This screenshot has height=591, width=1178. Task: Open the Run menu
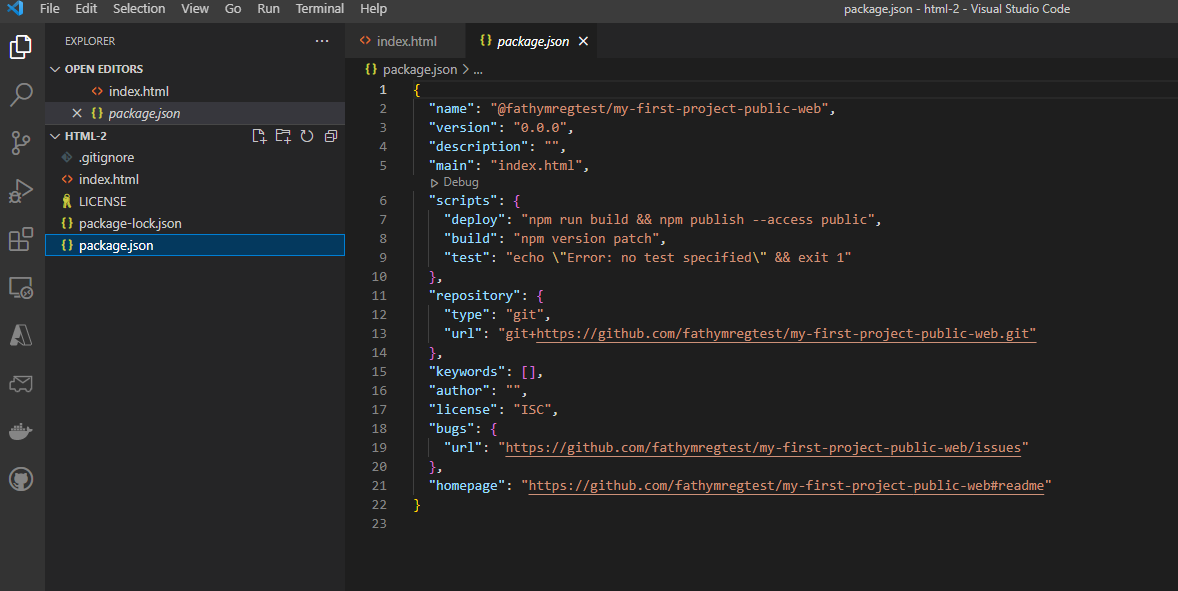coord(268,9)
